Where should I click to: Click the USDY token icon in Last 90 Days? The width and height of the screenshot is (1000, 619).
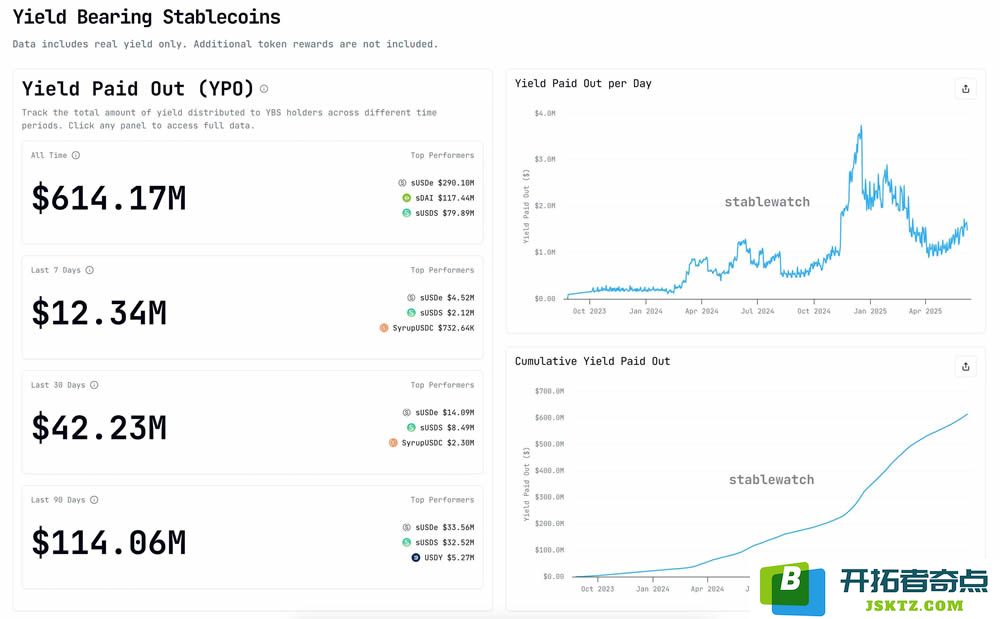[x=415, y=557]
